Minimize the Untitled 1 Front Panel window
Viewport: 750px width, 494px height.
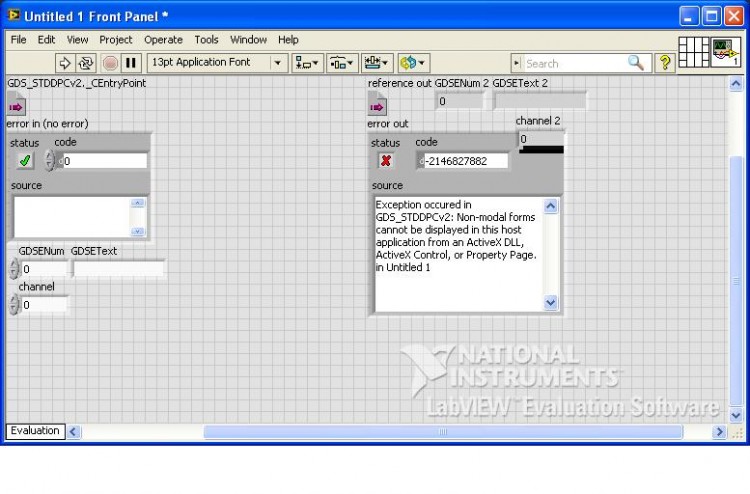[689, 16]
